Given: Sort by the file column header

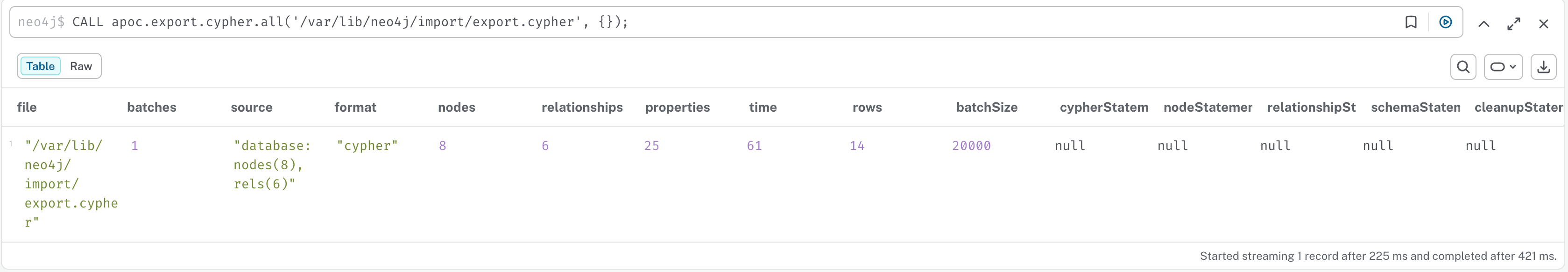Looking at the screenshot, I should pos(27,107).
